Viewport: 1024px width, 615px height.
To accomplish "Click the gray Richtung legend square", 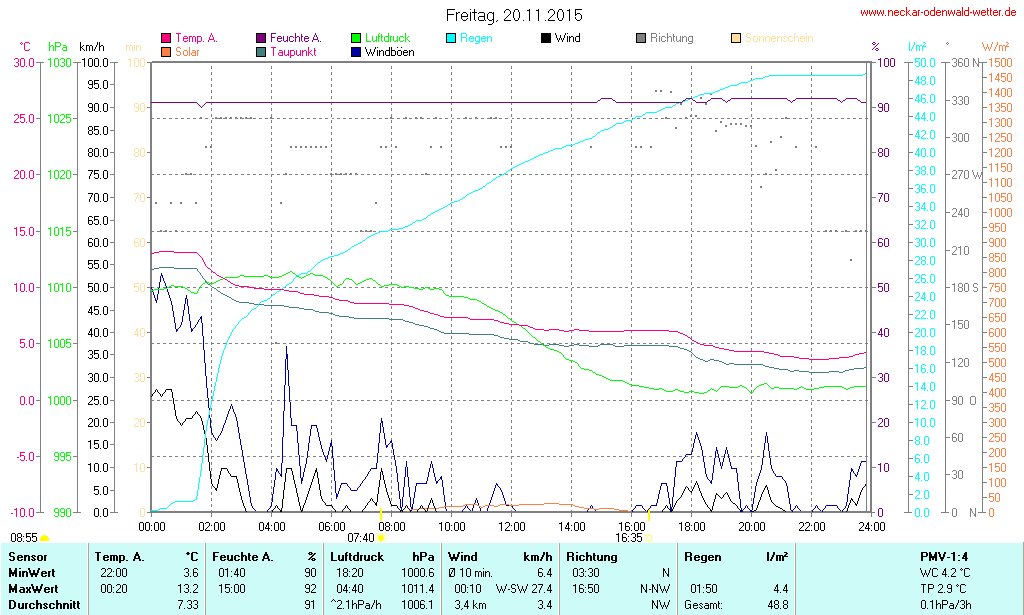I will [x=641, y=38].
